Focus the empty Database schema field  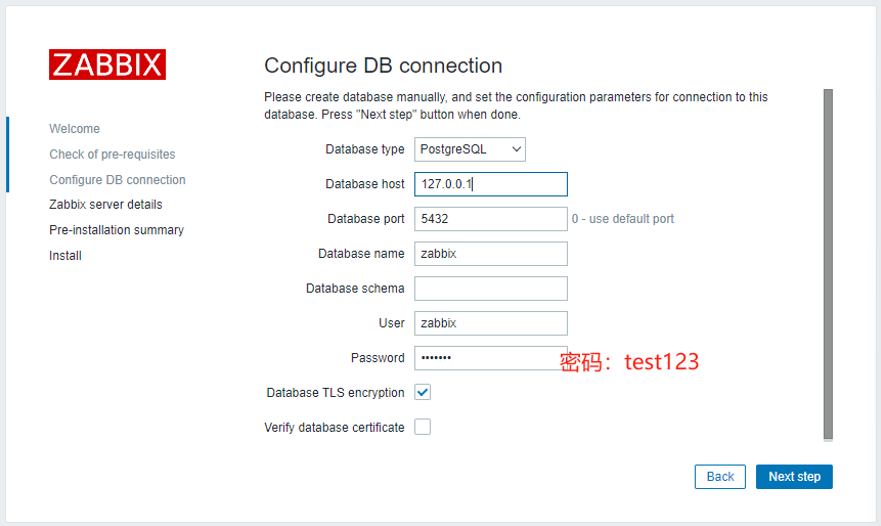coord(490,288)
